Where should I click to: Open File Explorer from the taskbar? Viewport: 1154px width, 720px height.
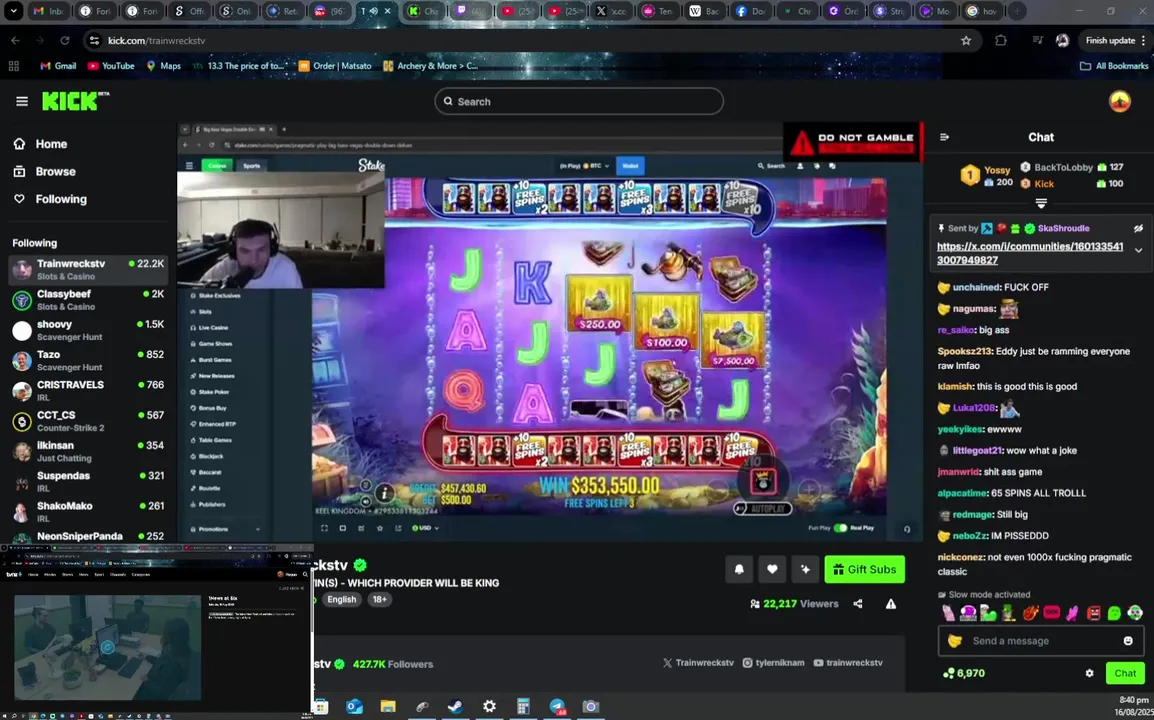[x=388, y=707]
